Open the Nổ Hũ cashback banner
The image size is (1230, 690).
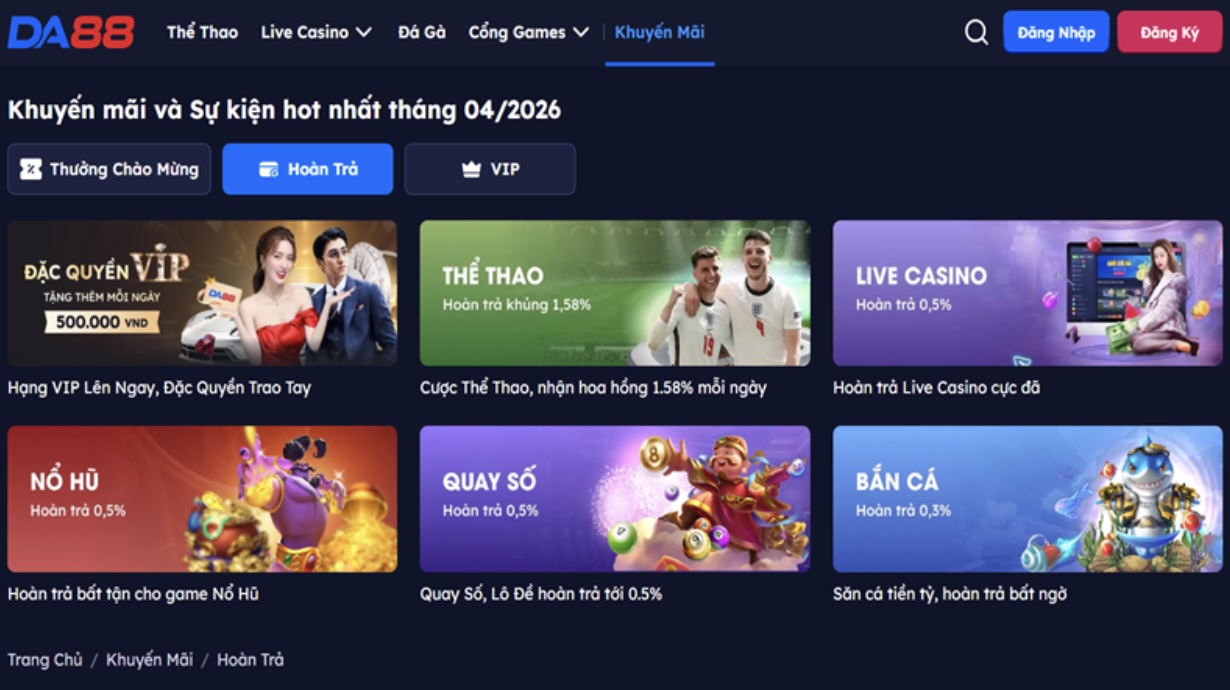[202, 499]
